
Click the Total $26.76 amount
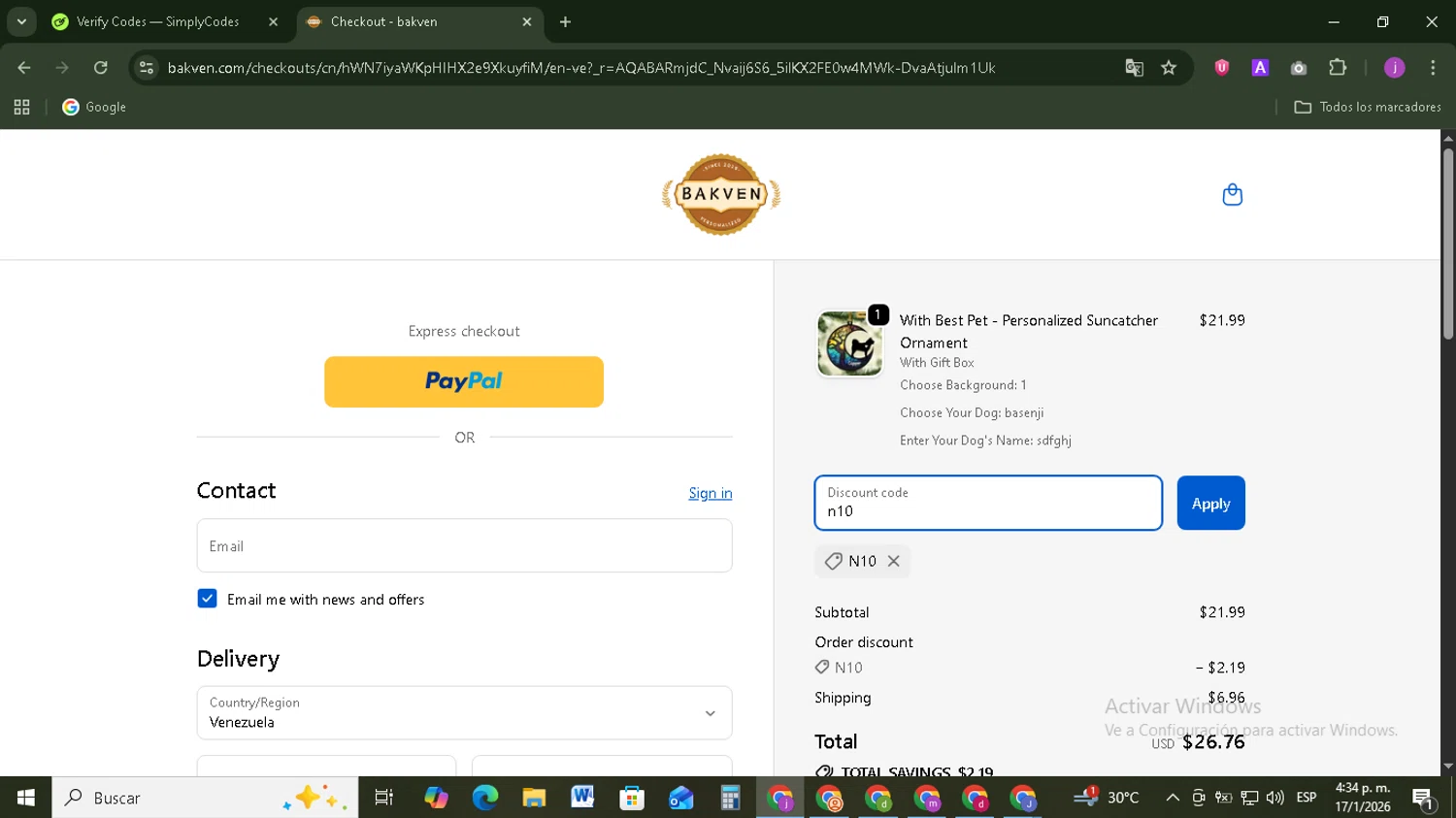pyautogui.click(x=1213, y=742)
